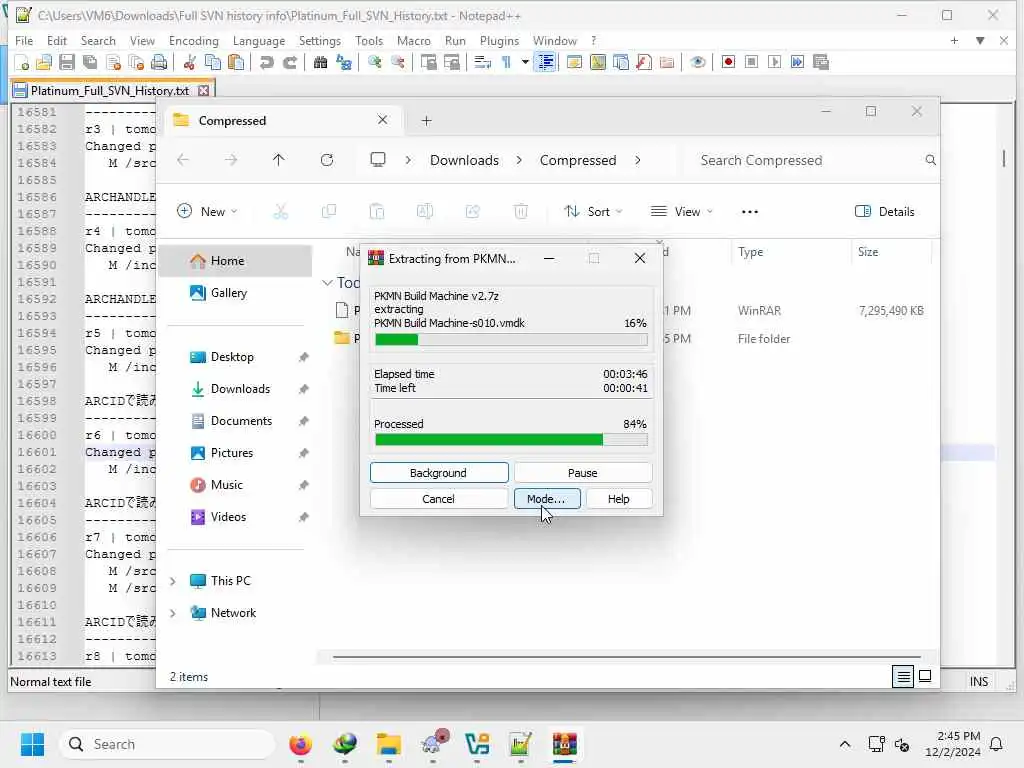1024x768 pixels.
Task: Click the Replace icon in Notepad++ toolbar
Action: 344,63
